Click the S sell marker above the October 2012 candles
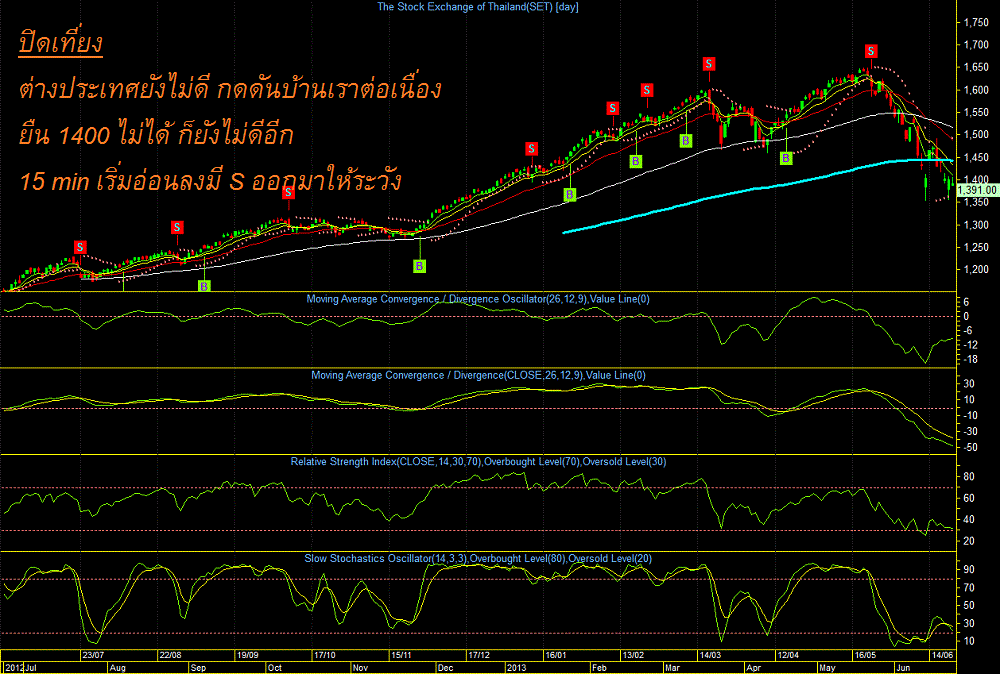The image size is (1000, 674). [288, 192]
